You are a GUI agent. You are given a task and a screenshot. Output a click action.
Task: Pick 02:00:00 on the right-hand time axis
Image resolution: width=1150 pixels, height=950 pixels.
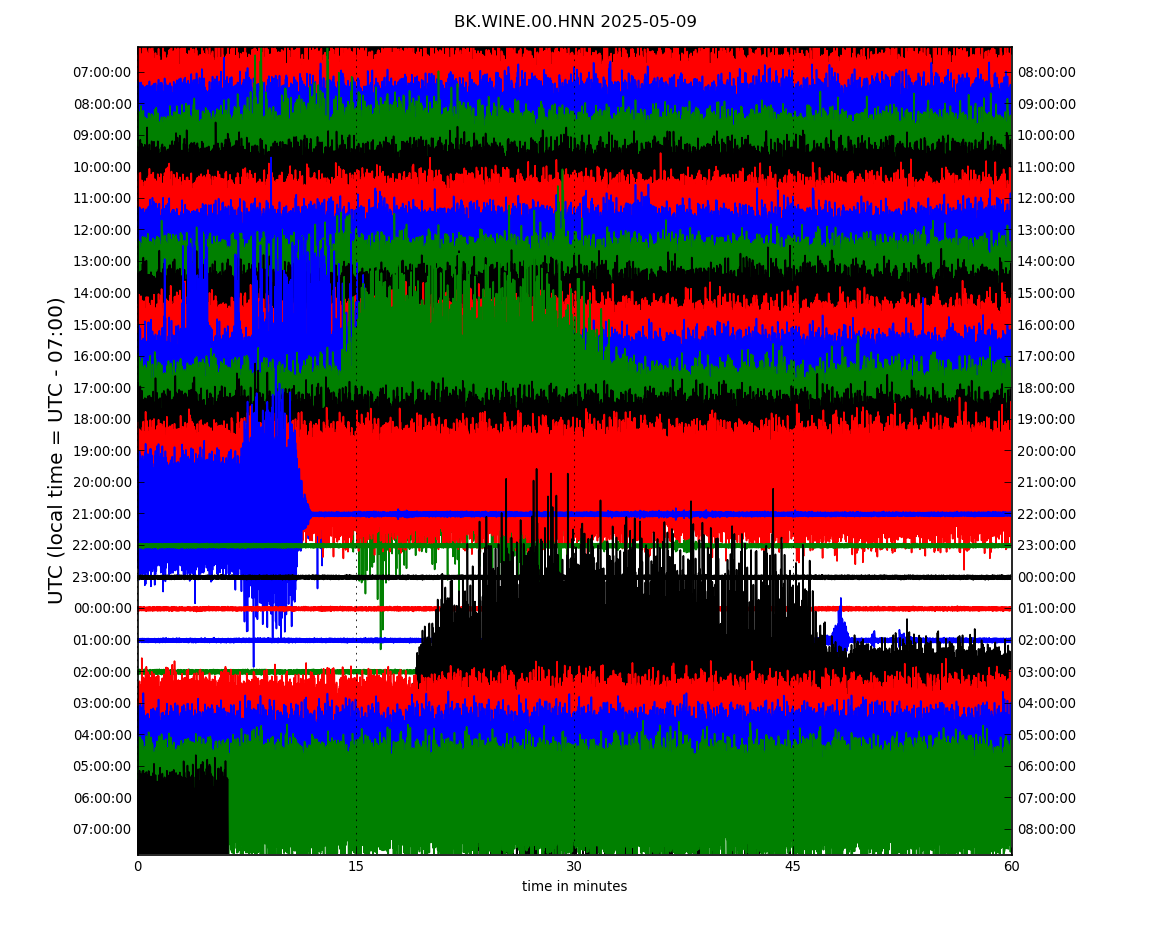pos(1047,640)
